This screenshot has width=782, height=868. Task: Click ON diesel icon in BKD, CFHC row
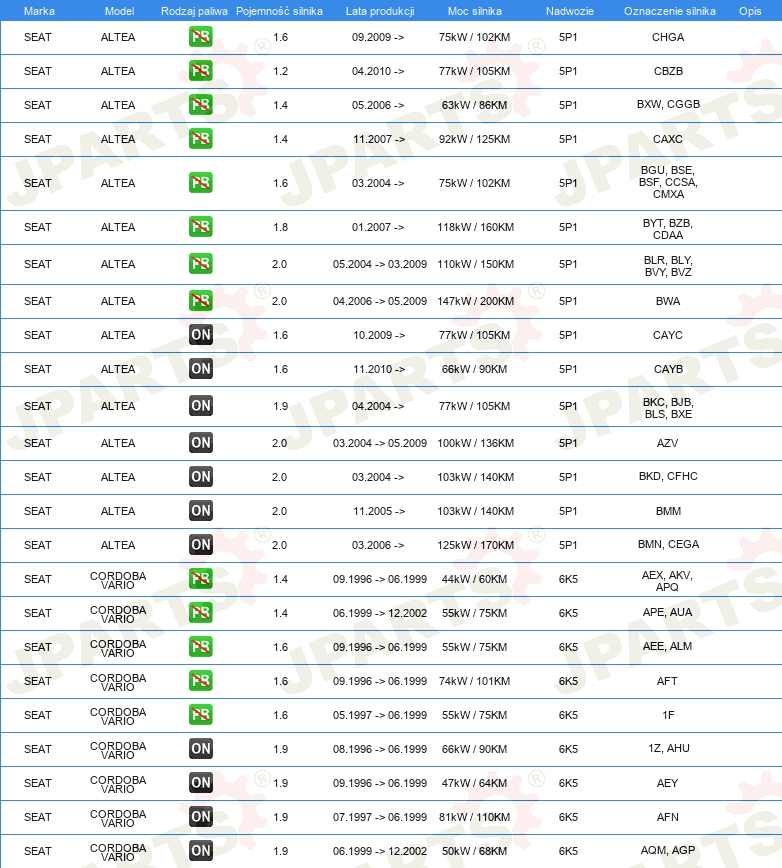[x=200, y=477]
